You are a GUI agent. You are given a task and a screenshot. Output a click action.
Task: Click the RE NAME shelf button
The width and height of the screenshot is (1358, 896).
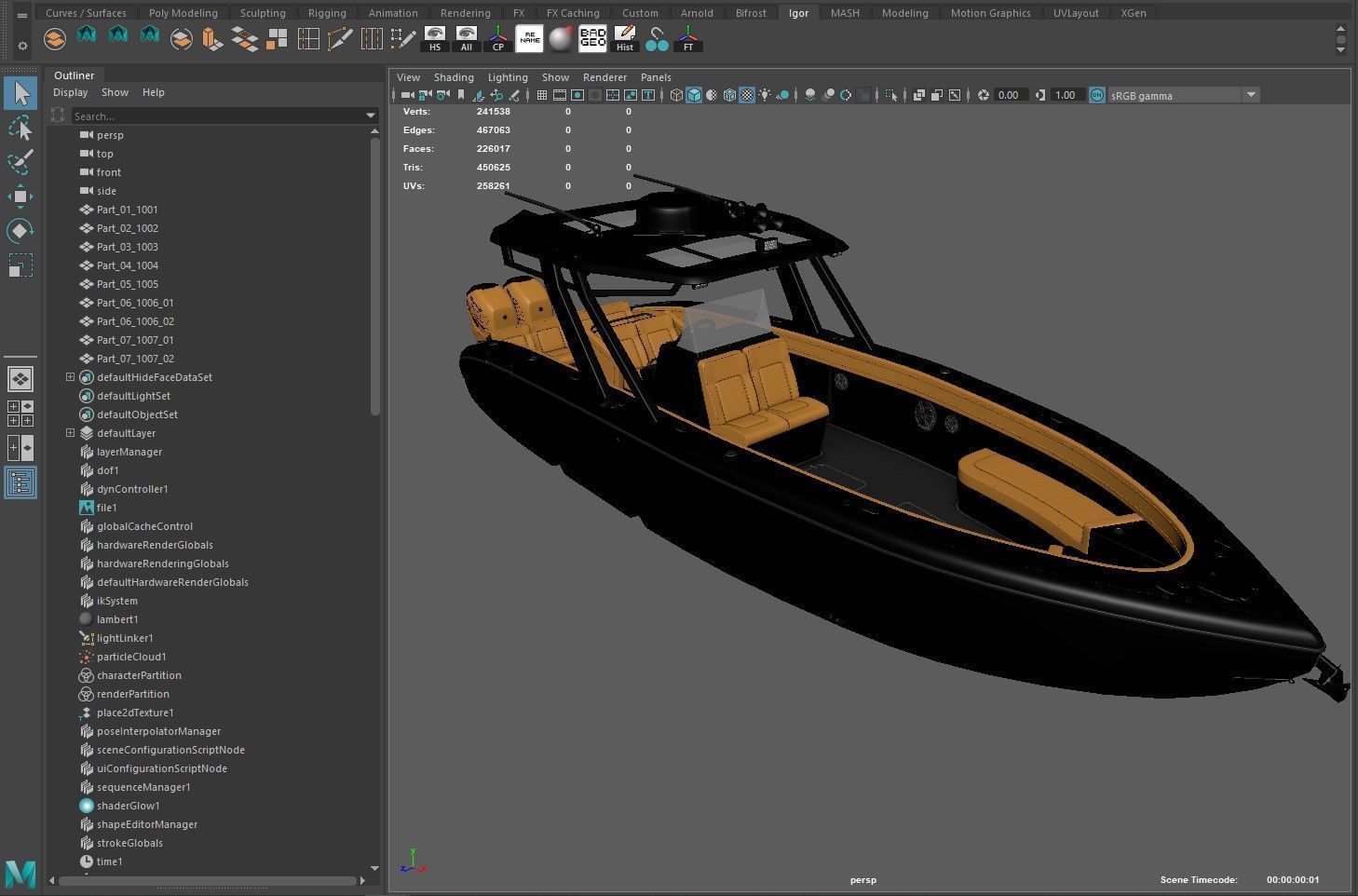[529, 38]
